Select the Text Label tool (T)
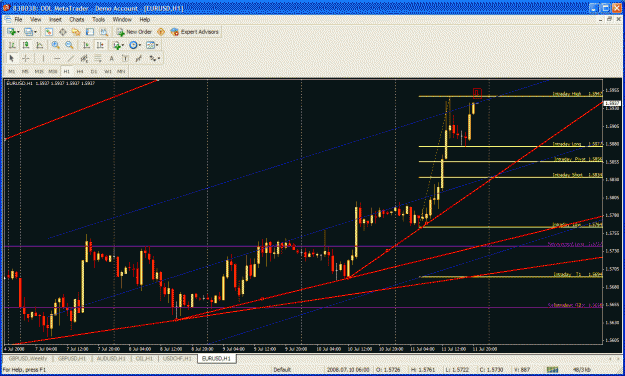 click(125, 58)
